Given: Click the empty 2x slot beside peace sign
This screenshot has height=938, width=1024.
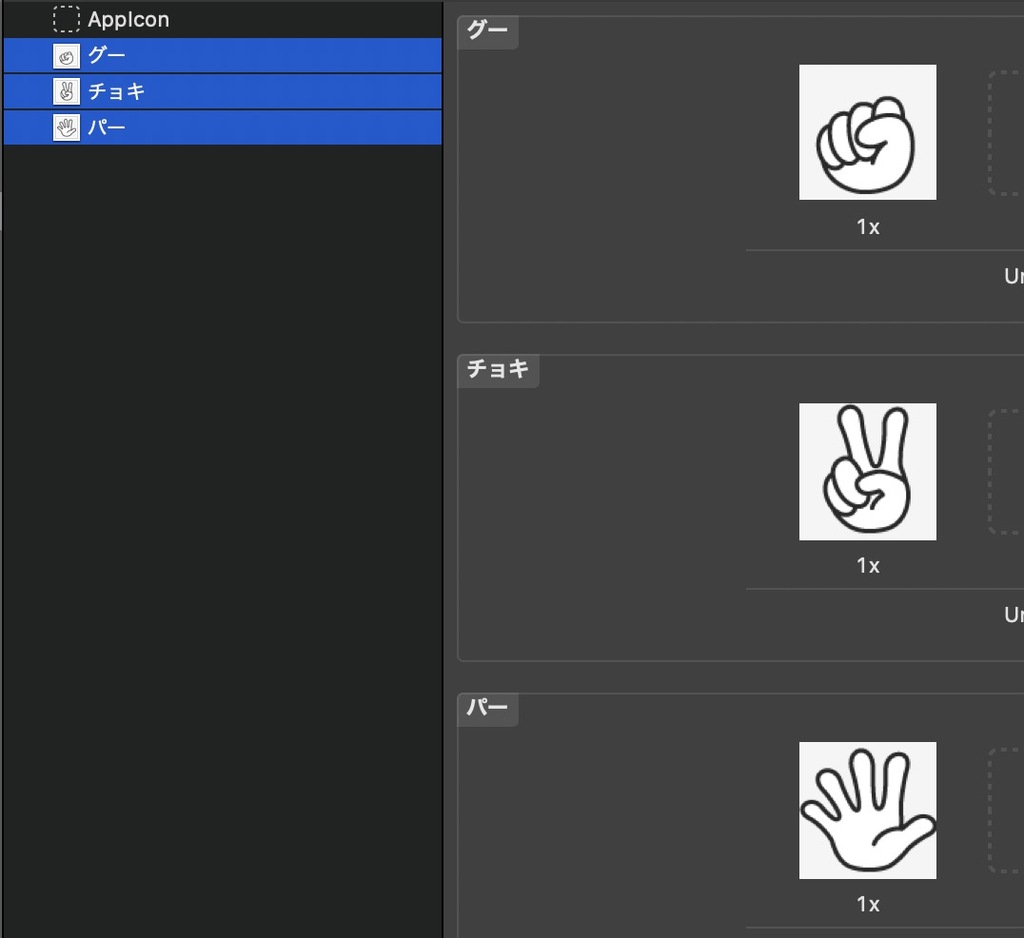Looking at the screenshot, I should 1006,472.
